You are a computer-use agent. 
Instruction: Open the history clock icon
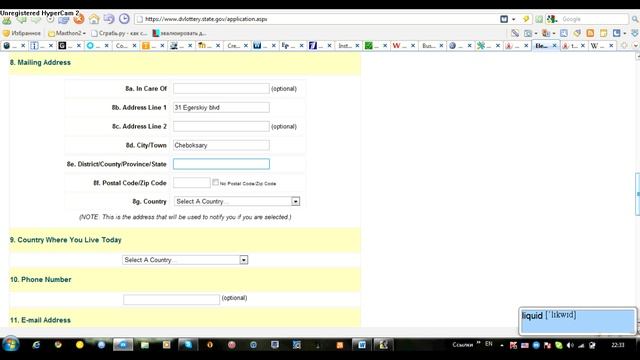pos(124,19)
